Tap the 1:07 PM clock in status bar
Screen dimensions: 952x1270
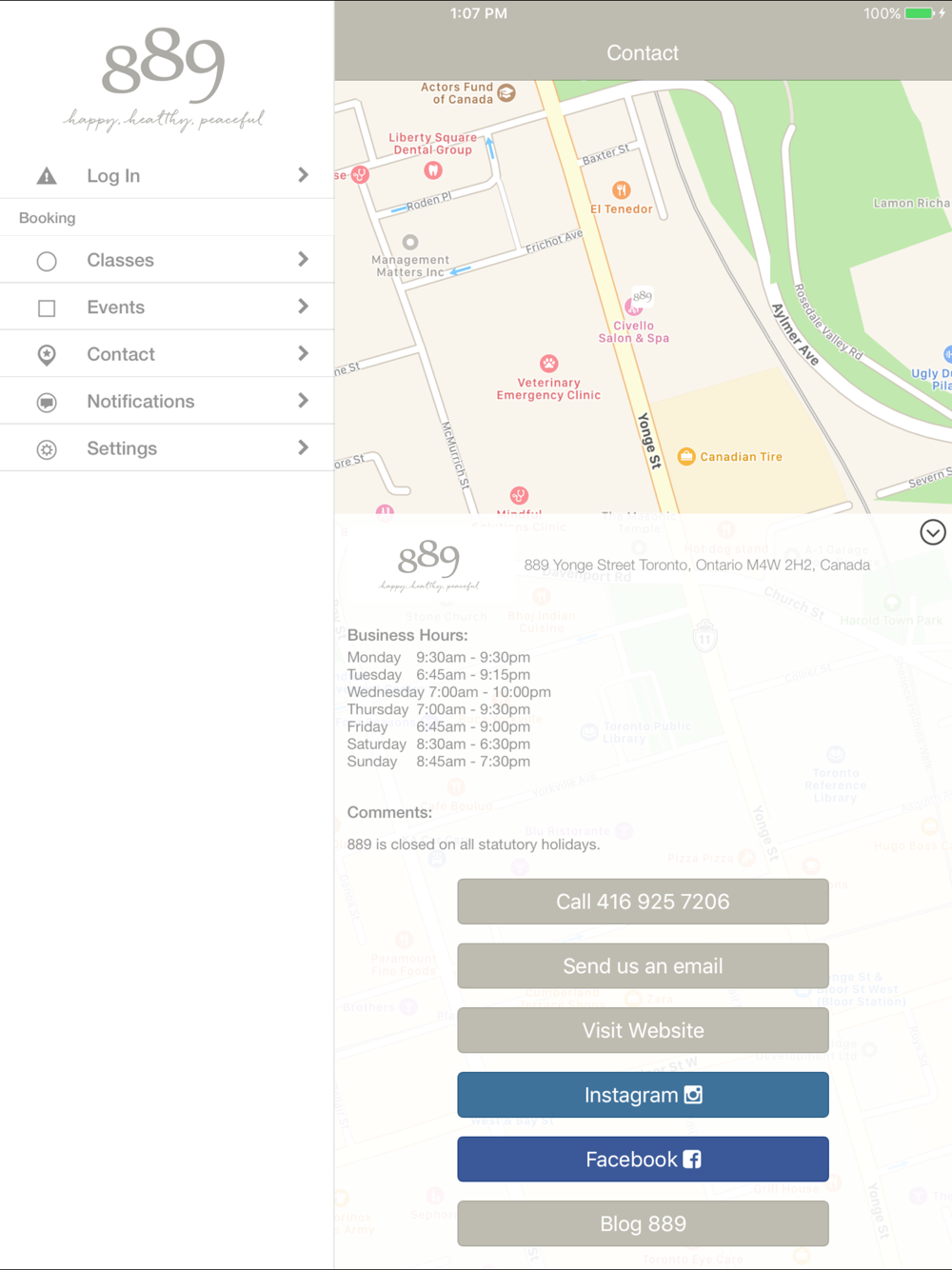click(x=479, y=13)
